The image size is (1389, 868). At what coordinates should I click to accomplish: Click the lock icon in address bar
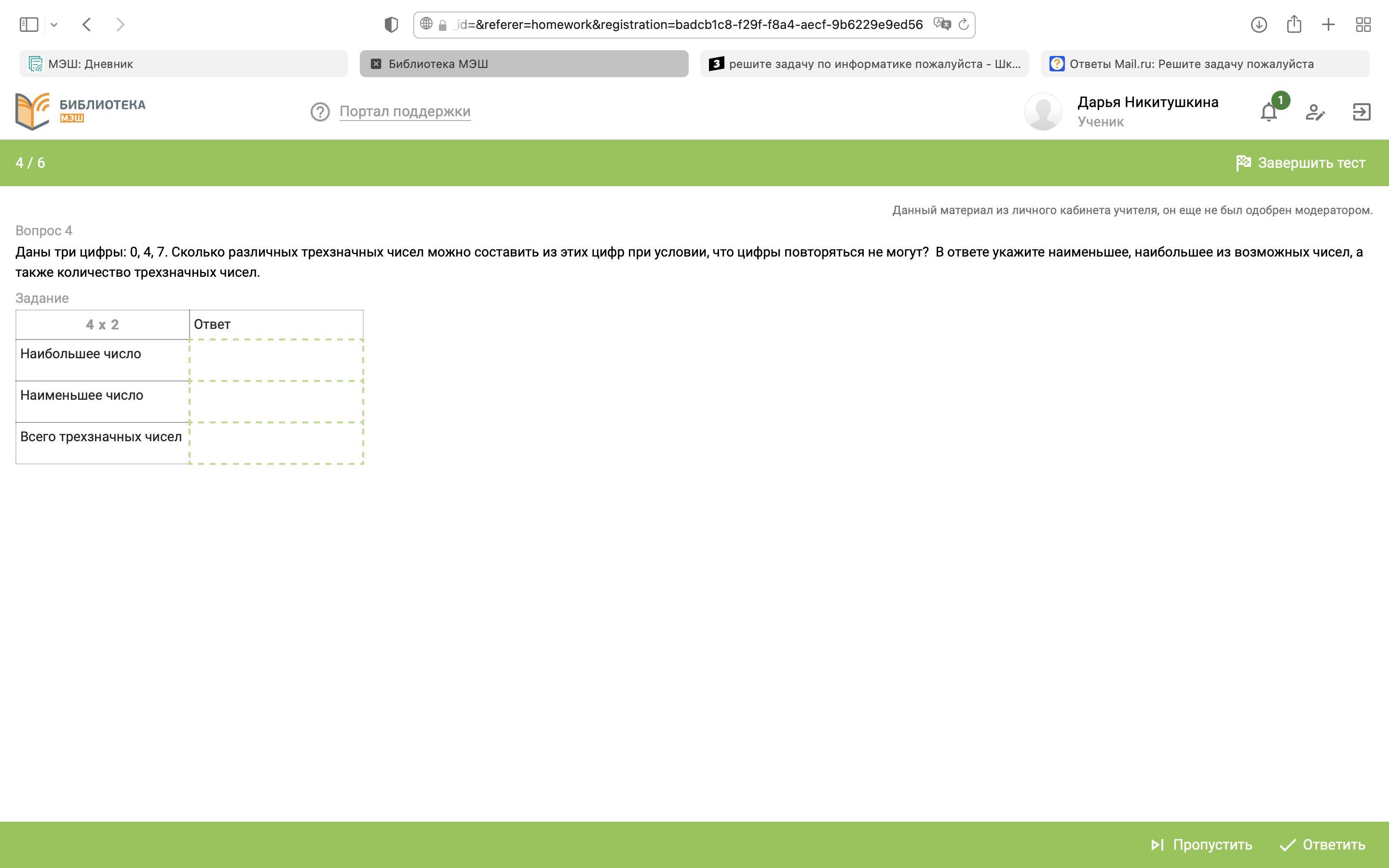tap(443, 25)
